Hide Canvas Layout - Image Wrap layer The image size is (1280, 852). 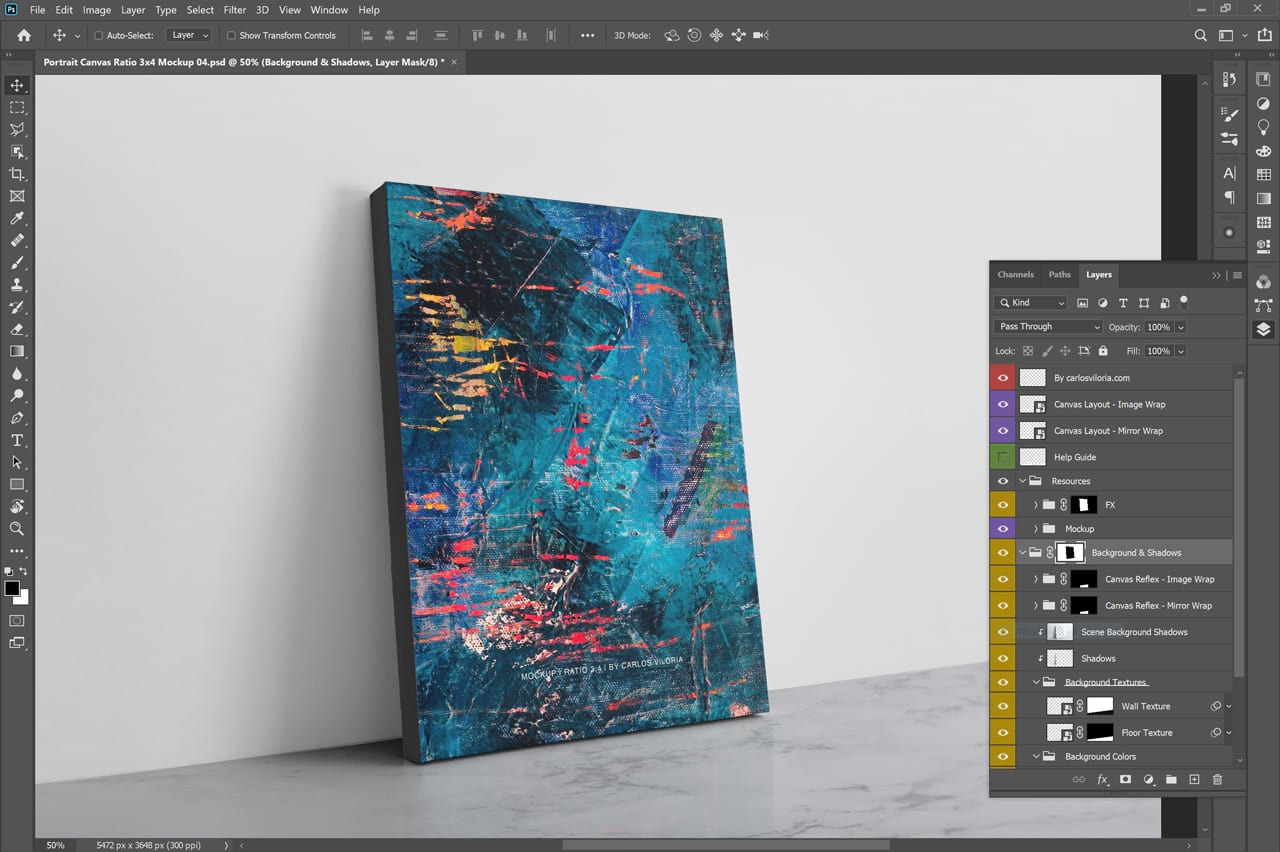click(1003, 404)
